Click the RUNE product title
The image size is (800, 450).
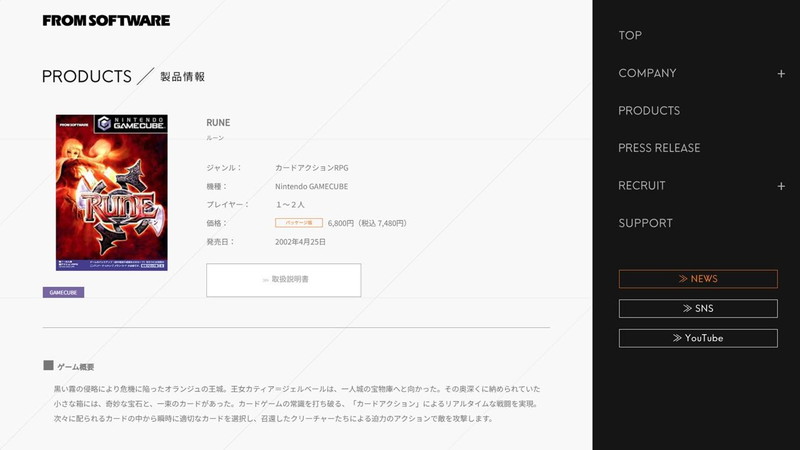[x=218, y=123]
